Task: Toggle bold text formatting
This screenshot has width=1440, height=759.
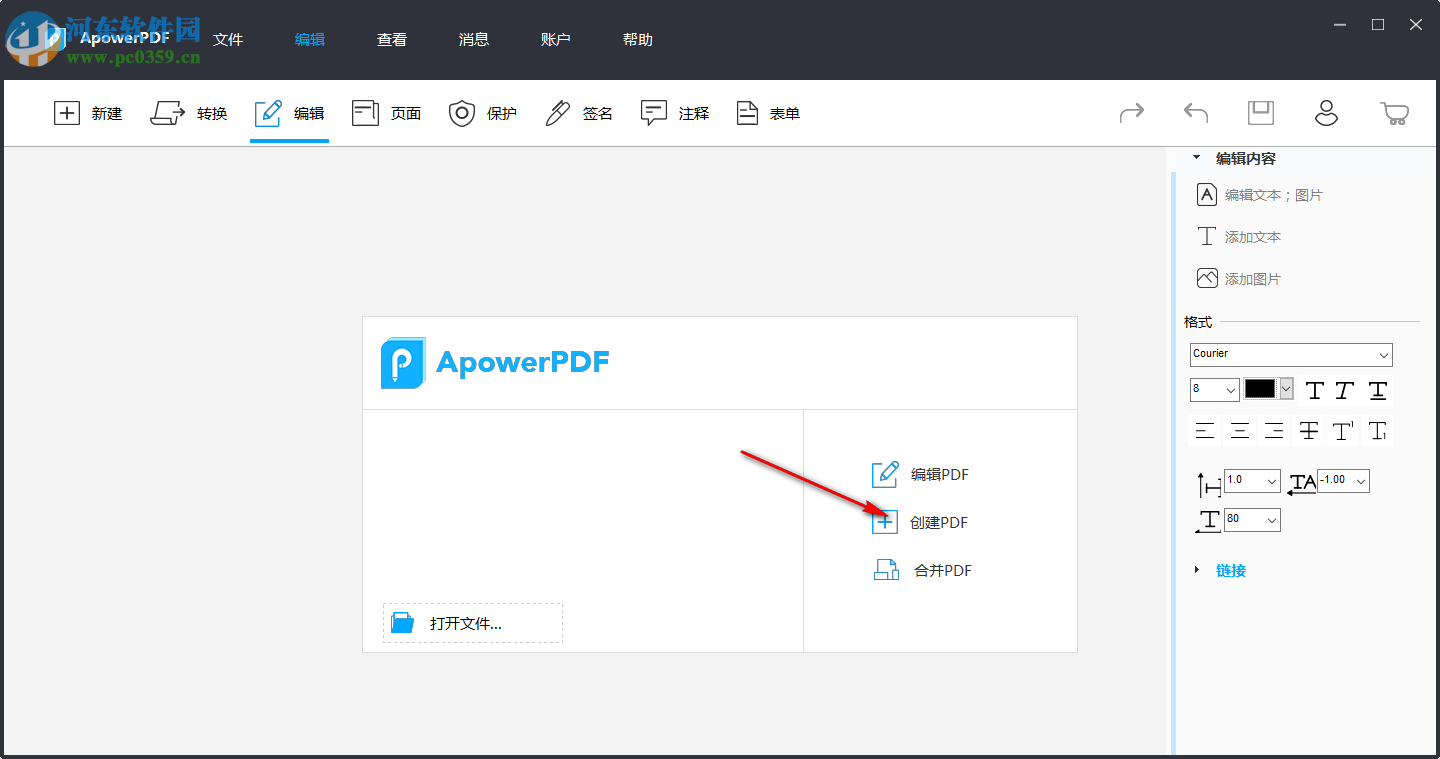Action: point(1314,390)
